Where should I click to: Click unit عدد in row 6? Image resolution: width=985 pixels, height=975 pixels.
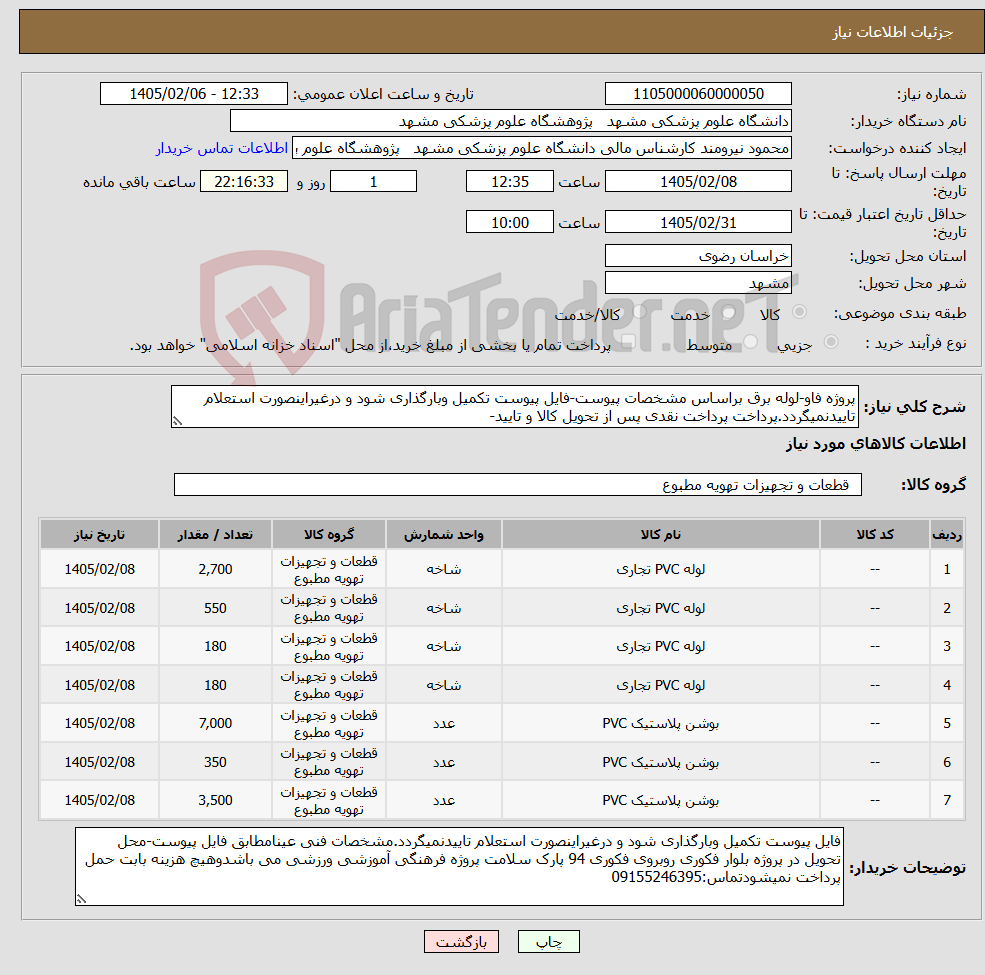pos(444,762)
